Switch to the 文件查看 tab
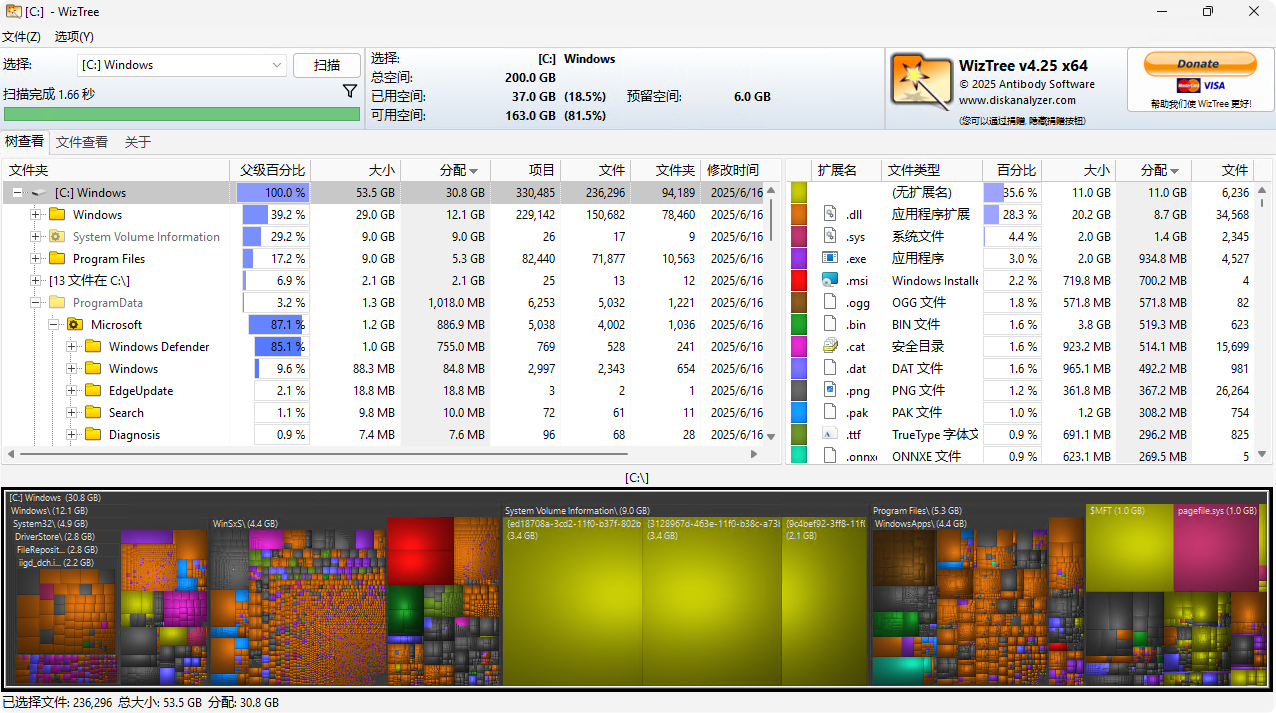The image size is (1276, 713). coord(82,142)
